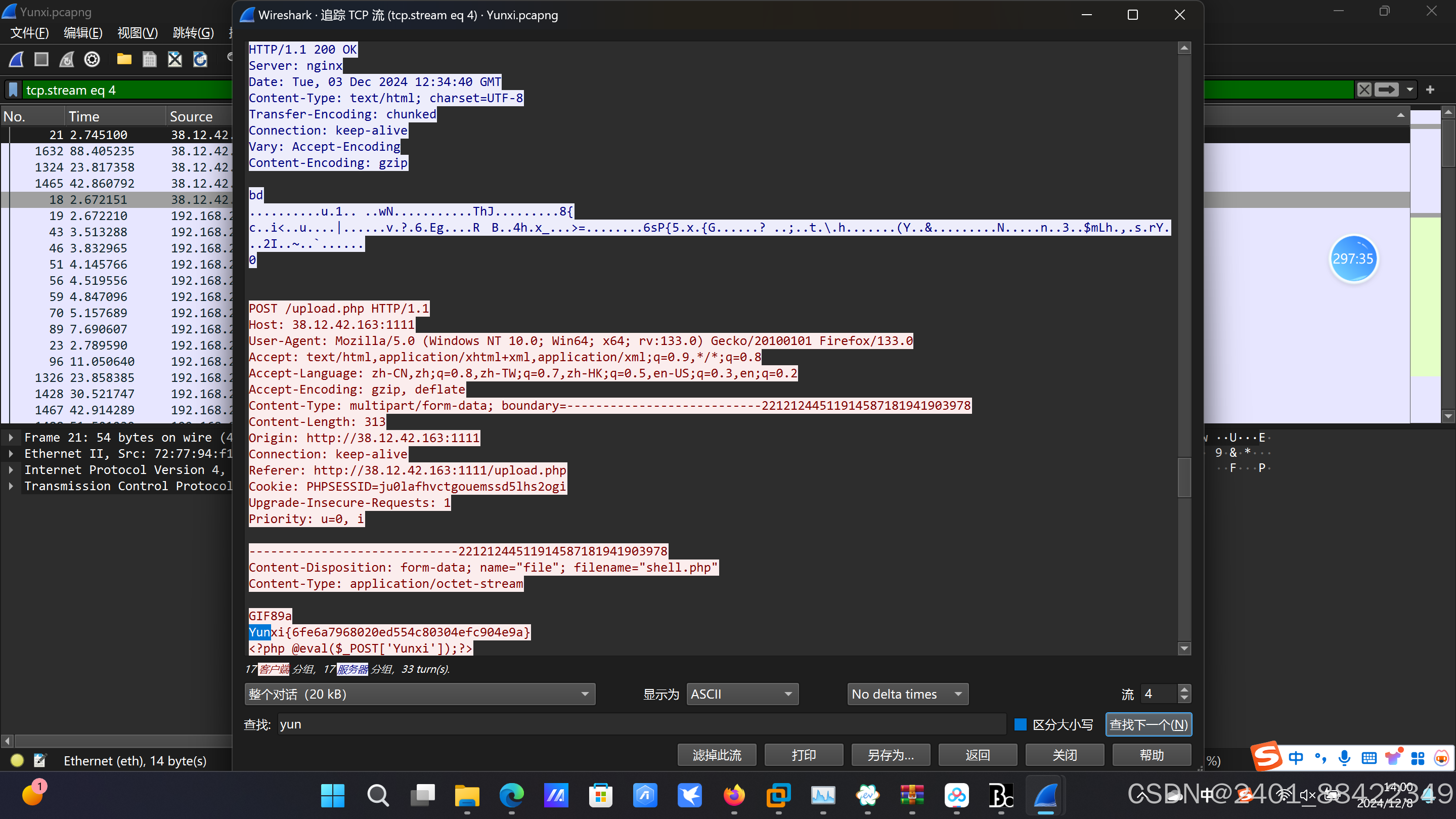Viewport: 1456px width, 819px height.
Task: Click the start capture shark fin icon
Action: click(x=16, y=59)
